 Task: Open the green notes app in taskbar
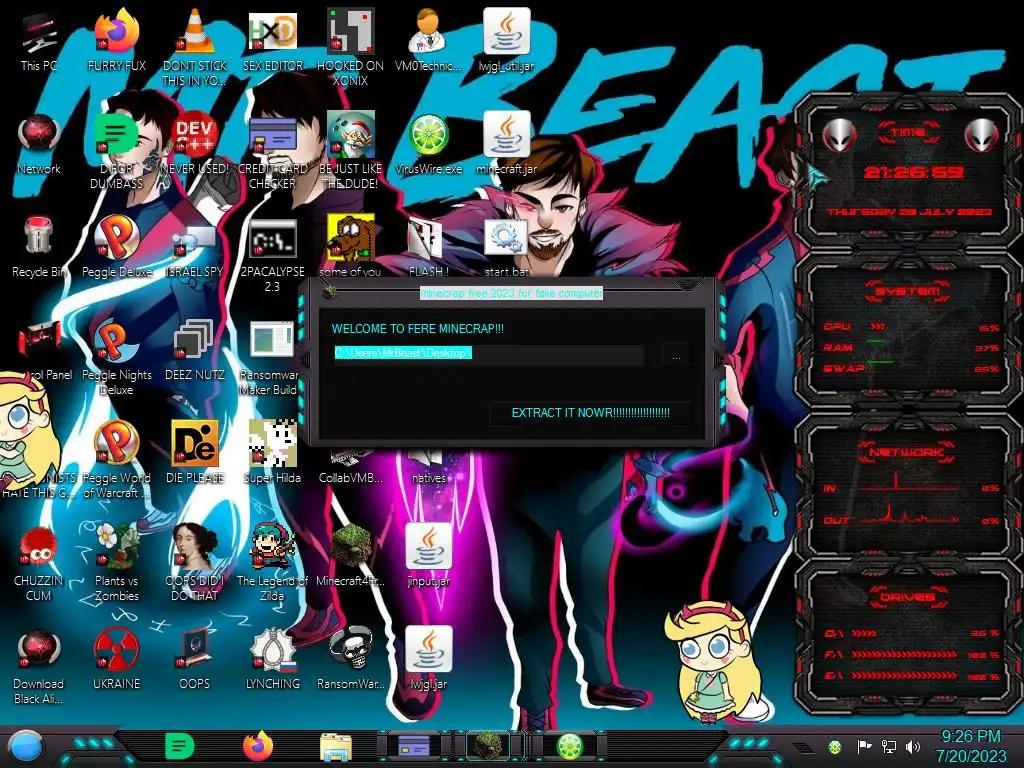(180, 746)
